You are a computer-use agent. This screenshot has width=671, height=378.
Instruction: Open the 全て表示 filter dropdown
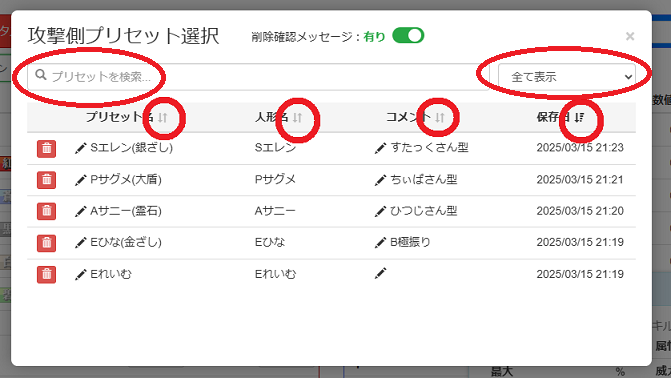tap(567, 77)
